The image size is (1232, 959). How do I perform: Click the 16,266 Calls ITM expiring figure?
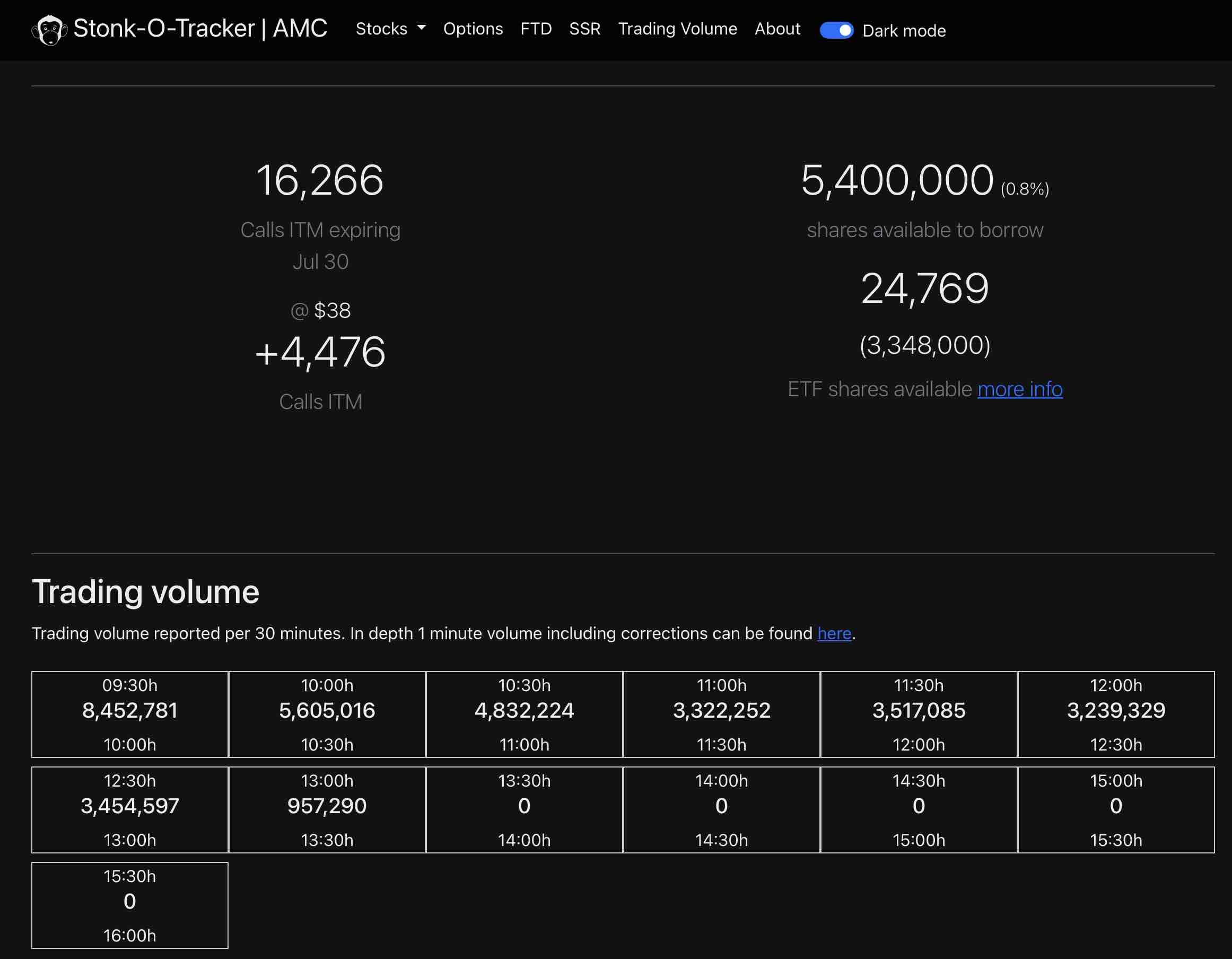coord(320,180)
